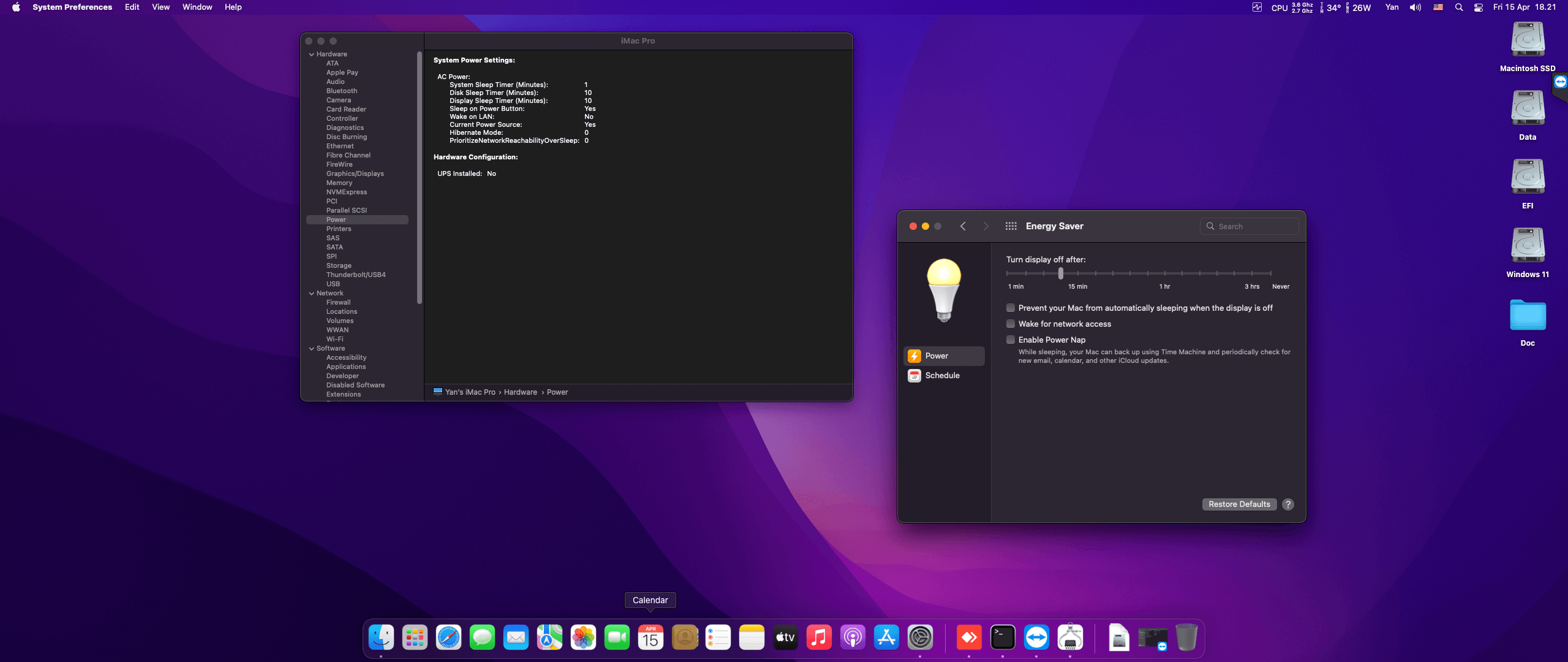Open Podcasts from the Dock
The height and width of the screenshot is (662, 1568).
[853, 637]
